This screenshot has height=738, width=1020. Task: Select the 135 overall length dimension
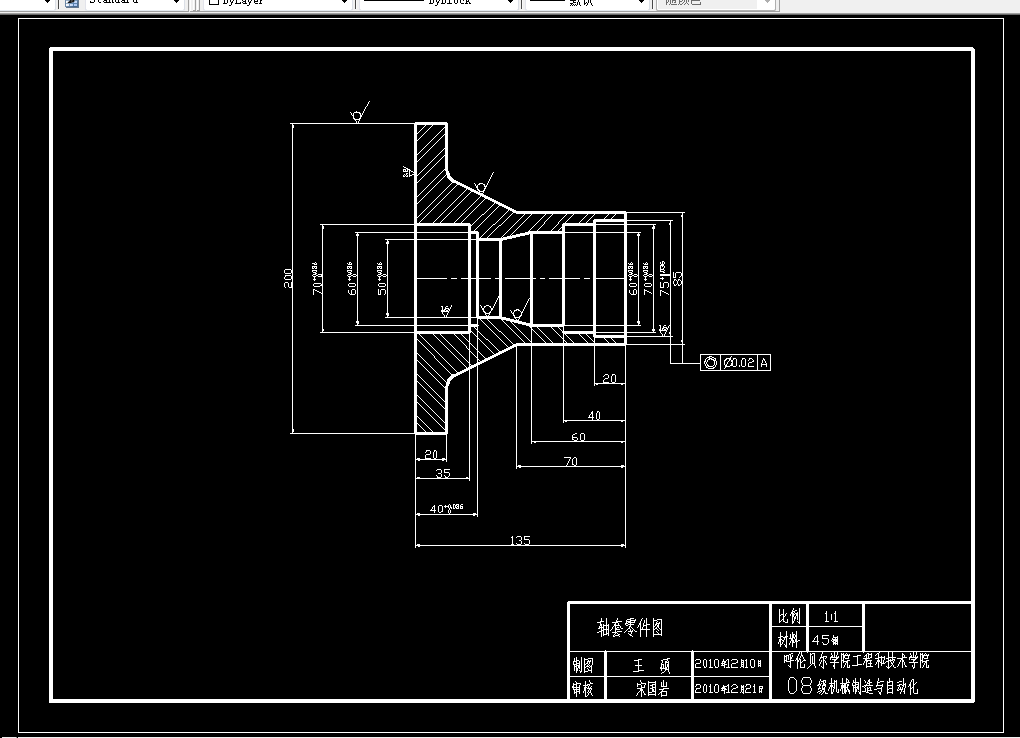point(520,540)
